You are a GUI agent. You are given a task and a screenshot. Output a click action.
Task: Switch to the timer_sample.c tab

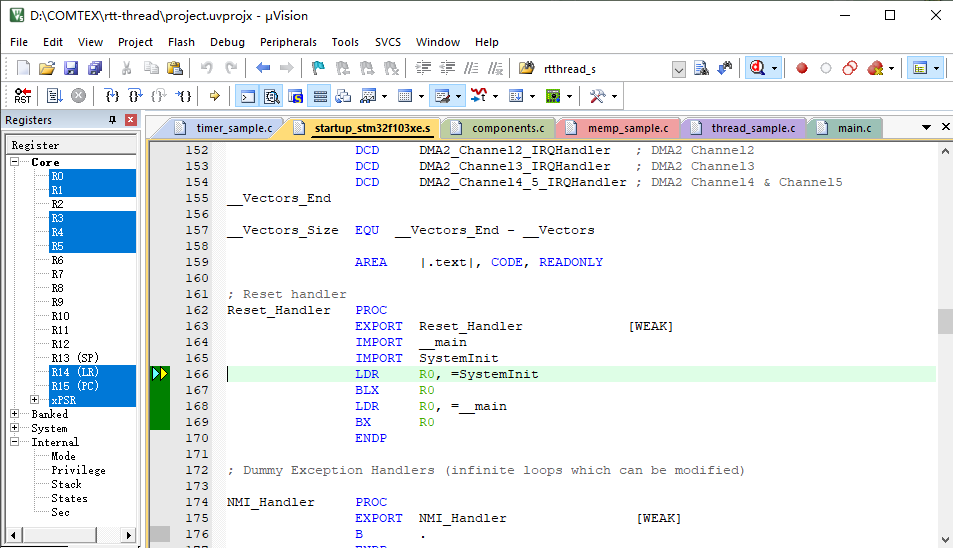(x=224, y=128)
